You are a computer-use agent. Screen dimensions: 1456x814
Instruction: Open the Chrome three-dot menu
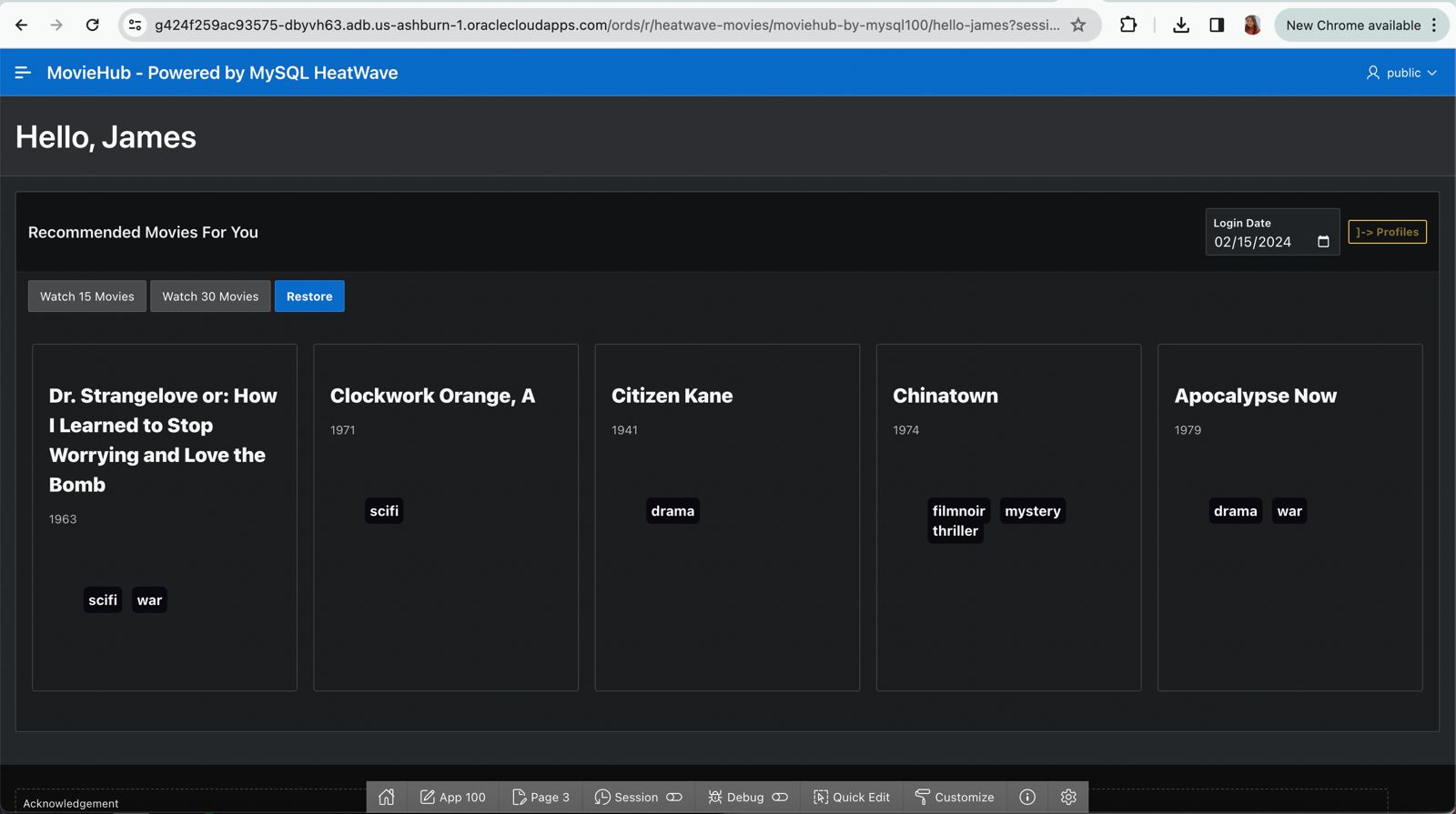(x=1434, y=25)
